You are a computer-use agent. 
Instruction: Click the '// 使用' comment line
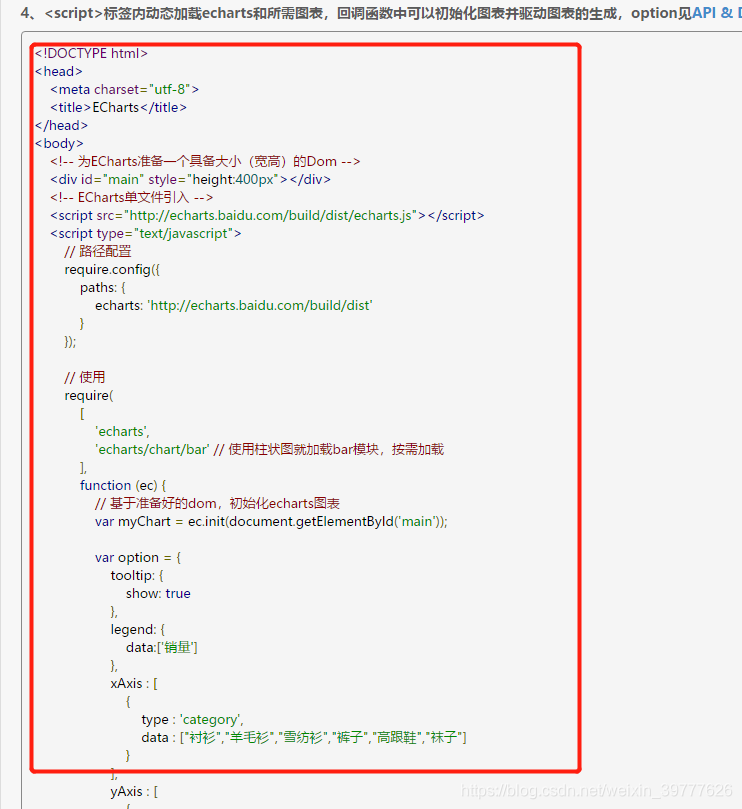click(85, 378)
